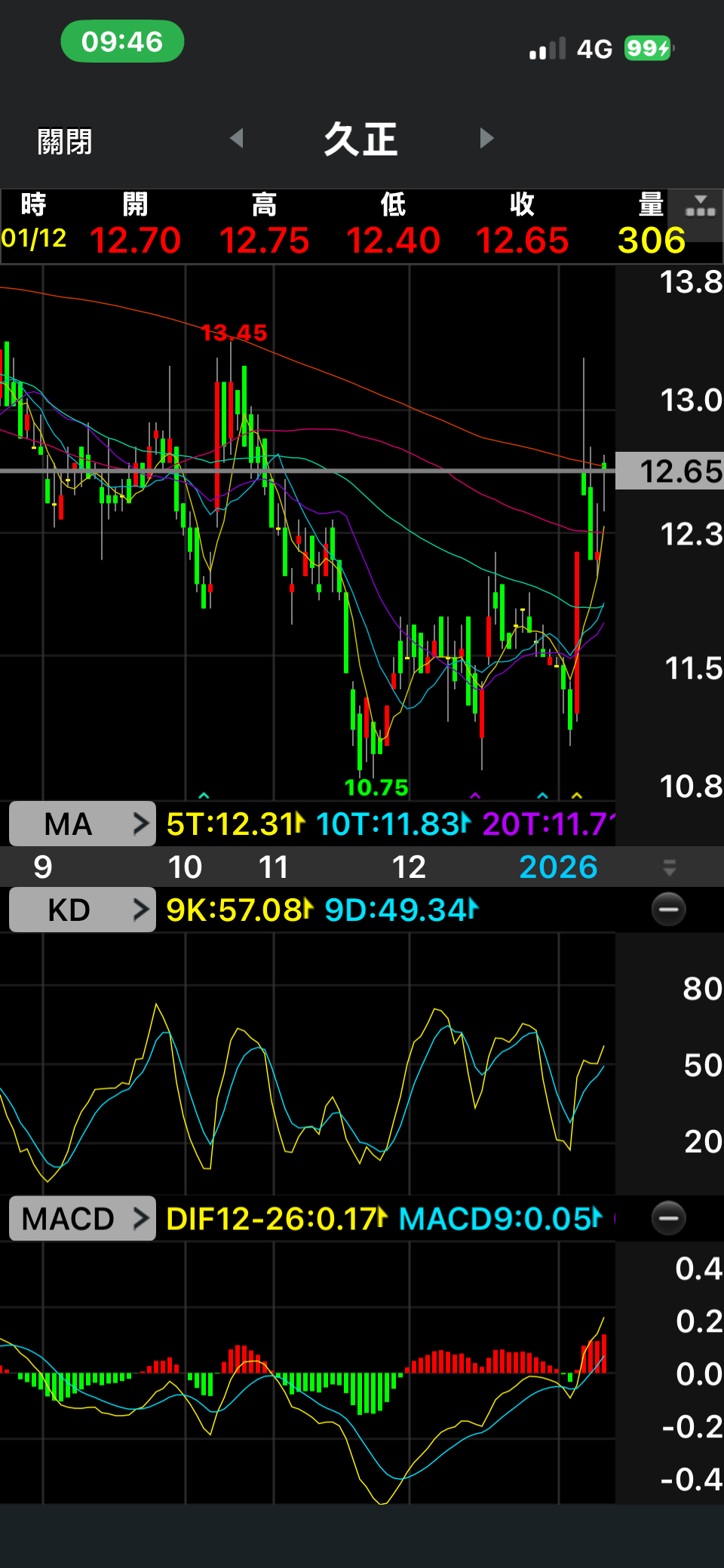Screen dimensions: 724x1568
Task: Tap the double down arrow on the time axis
Action: click(x=669, y=867)
